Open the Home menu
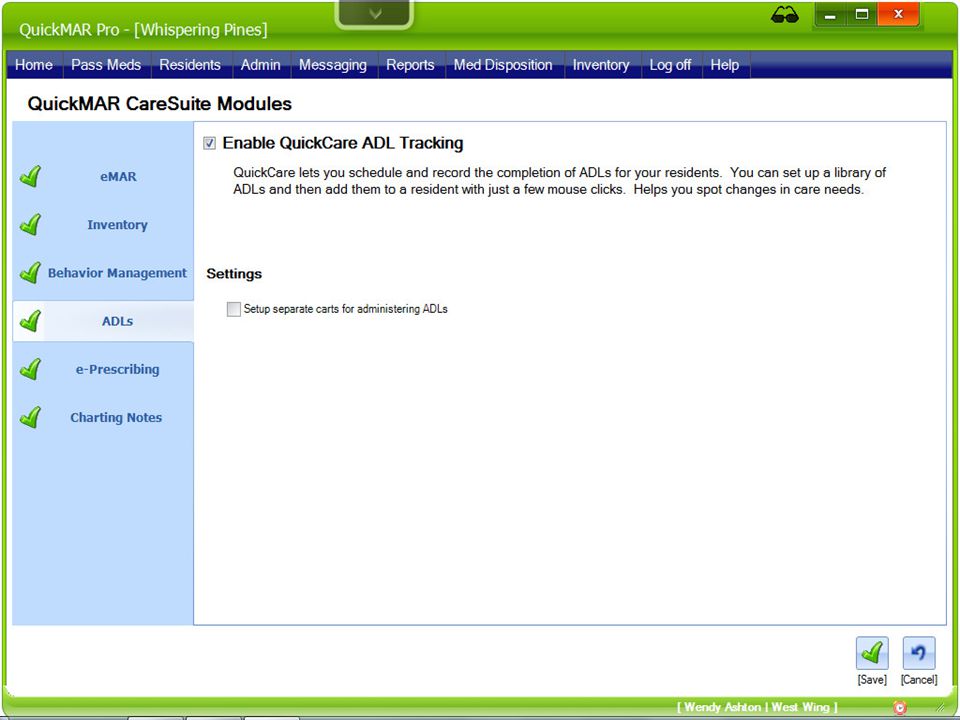 tap(34, 65)
